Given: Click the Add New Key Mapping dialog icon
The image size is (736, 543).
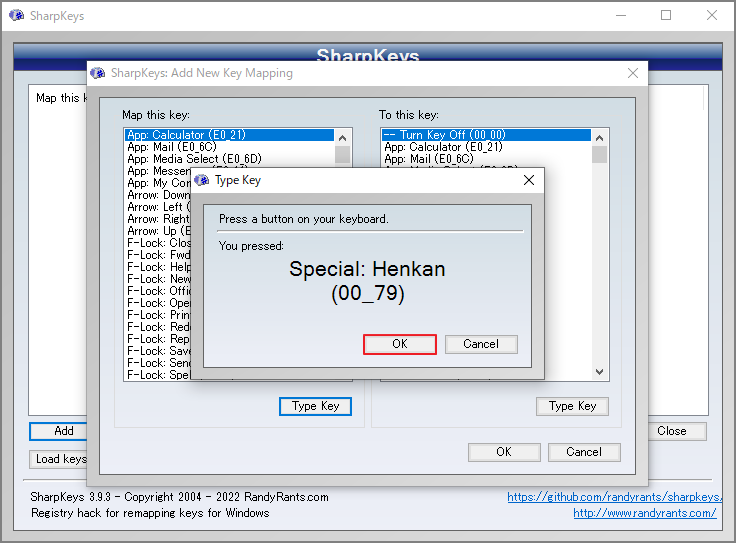Looking at the screenshot, I should click(x=98, y=73).
